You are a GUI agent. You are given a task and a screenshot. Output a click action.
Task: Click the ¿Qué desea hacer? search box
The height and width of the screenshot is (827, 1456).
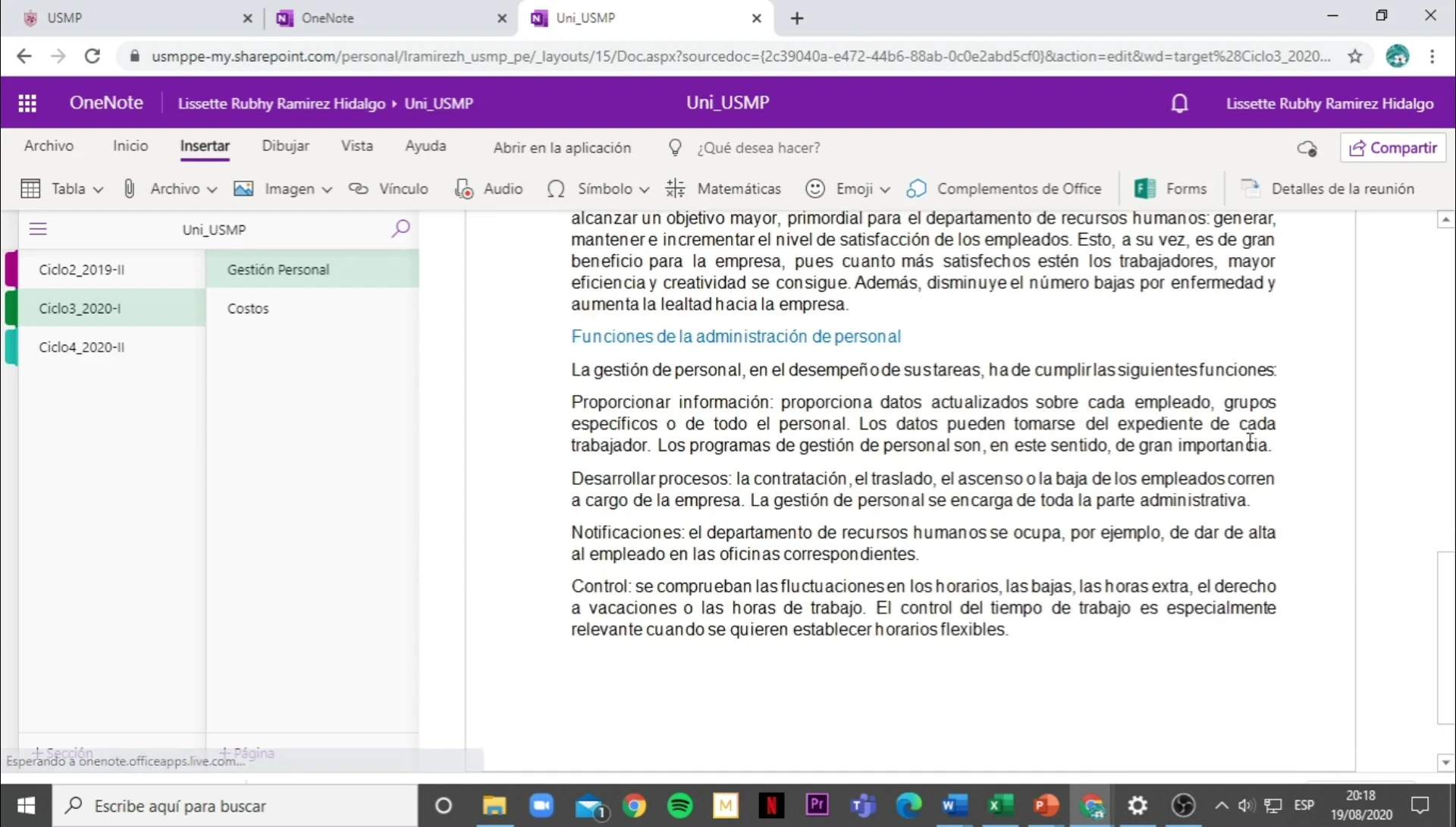point(758,148)
